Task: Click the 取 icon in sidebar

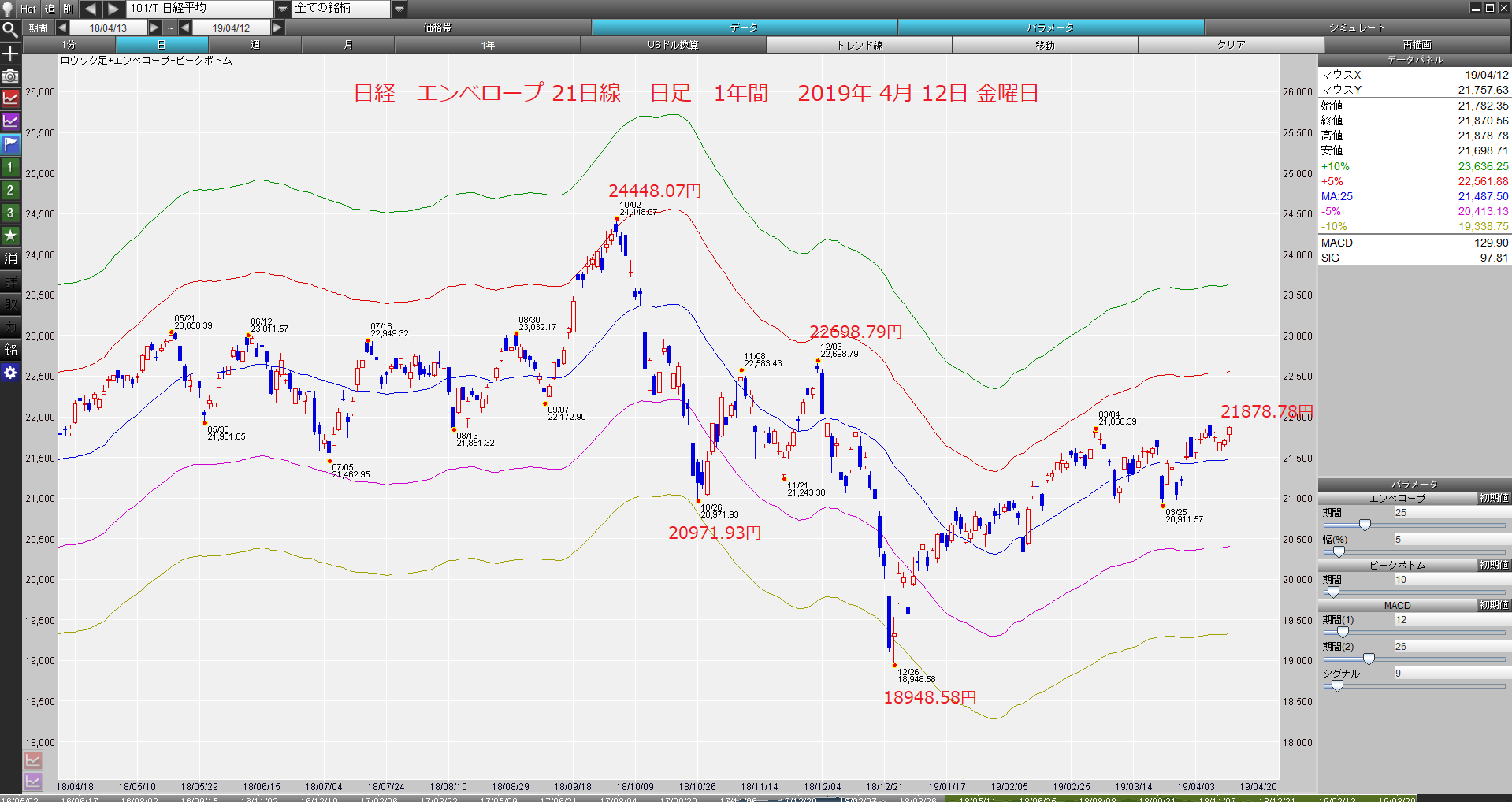Action: tap(10, 304)
